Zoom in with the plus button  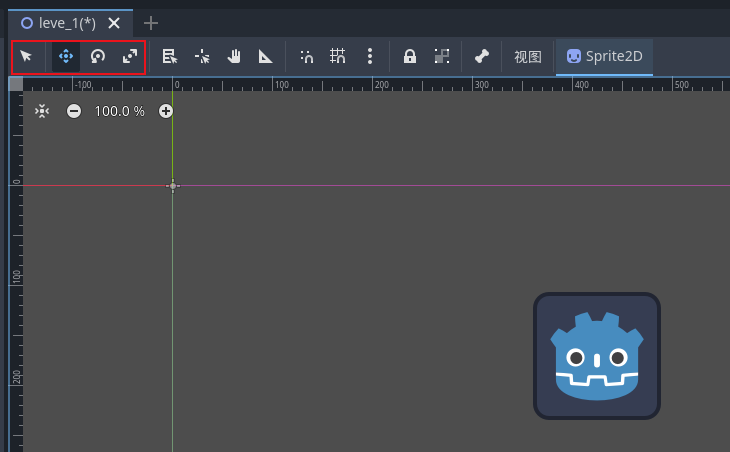pos(166,111)
